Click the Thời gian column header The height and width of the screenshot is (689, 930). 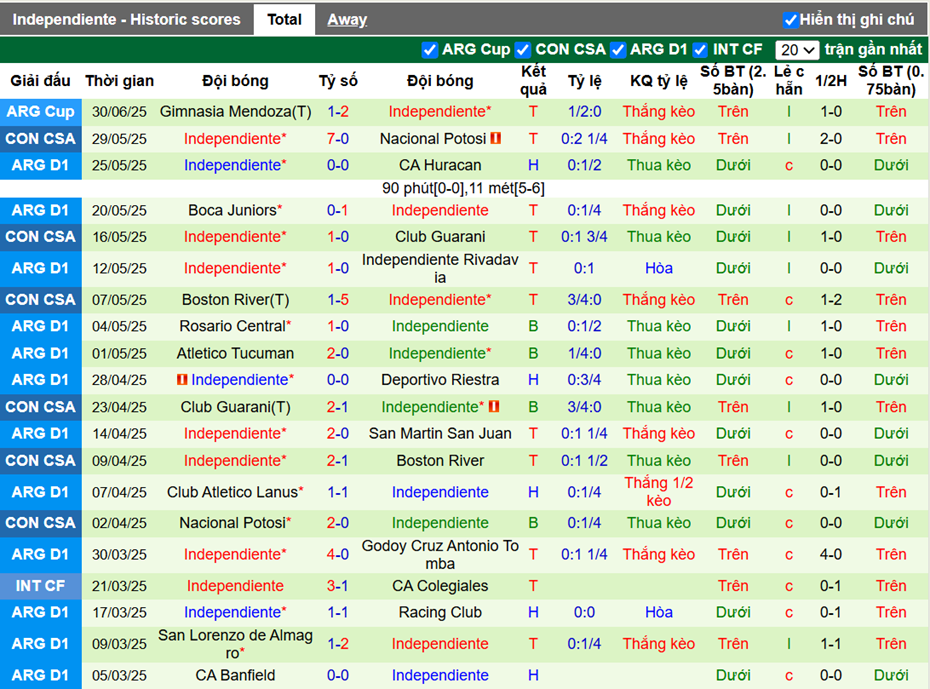(x=119, y=81)
